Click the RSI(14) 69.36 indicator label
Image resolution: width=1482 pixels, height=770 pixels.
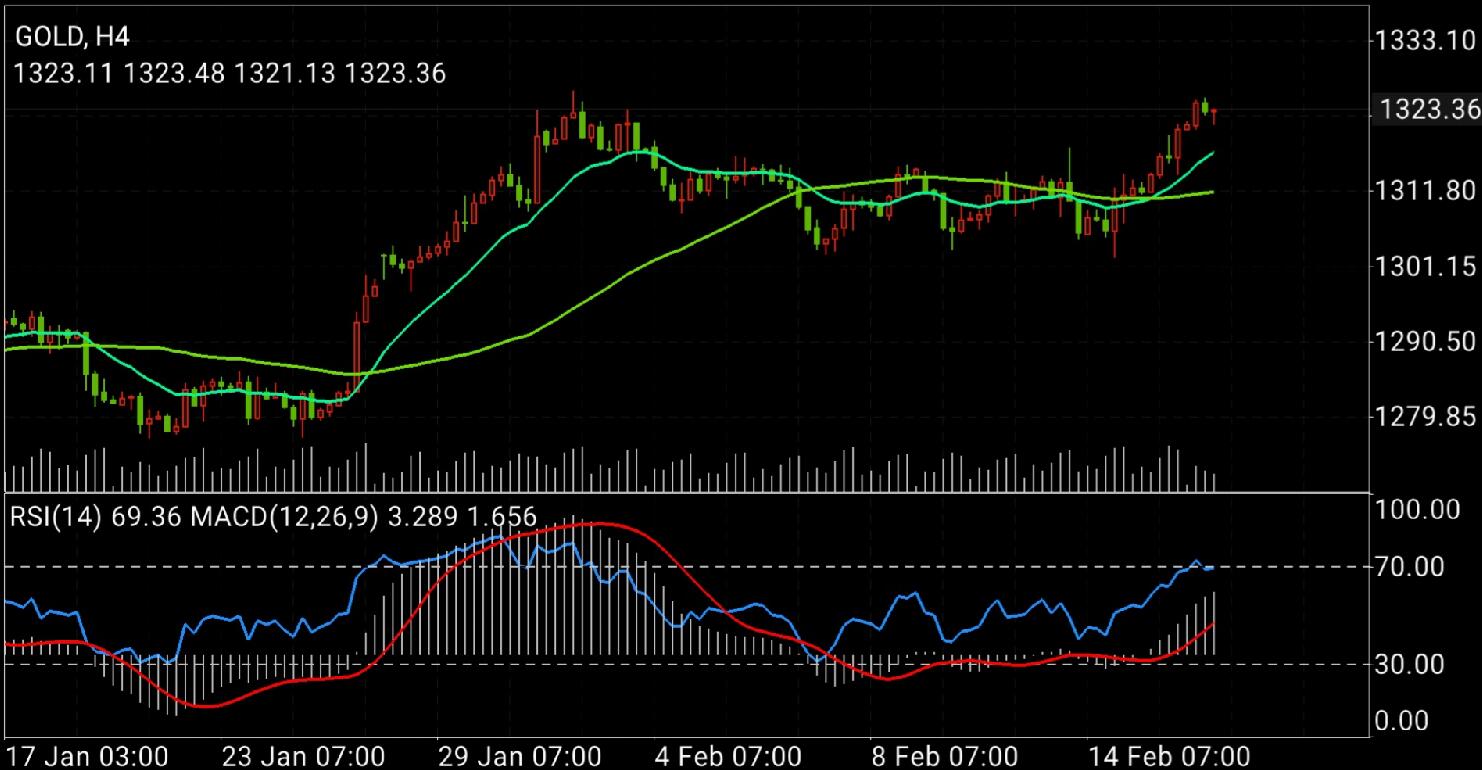[x=98, y=517]
